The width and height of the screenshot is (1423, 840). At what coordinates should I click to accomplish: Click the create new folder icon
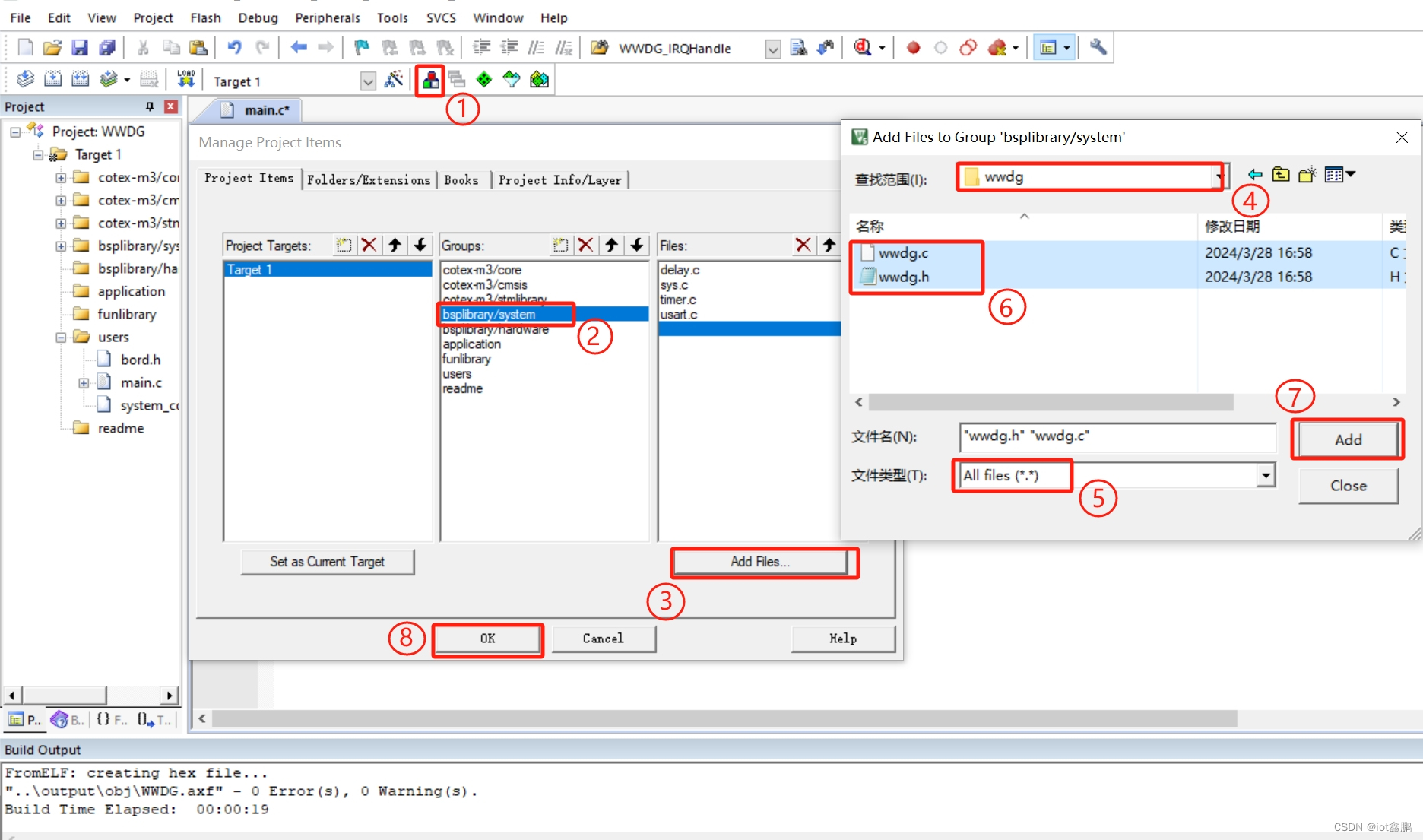click(x=1307, y=175)
